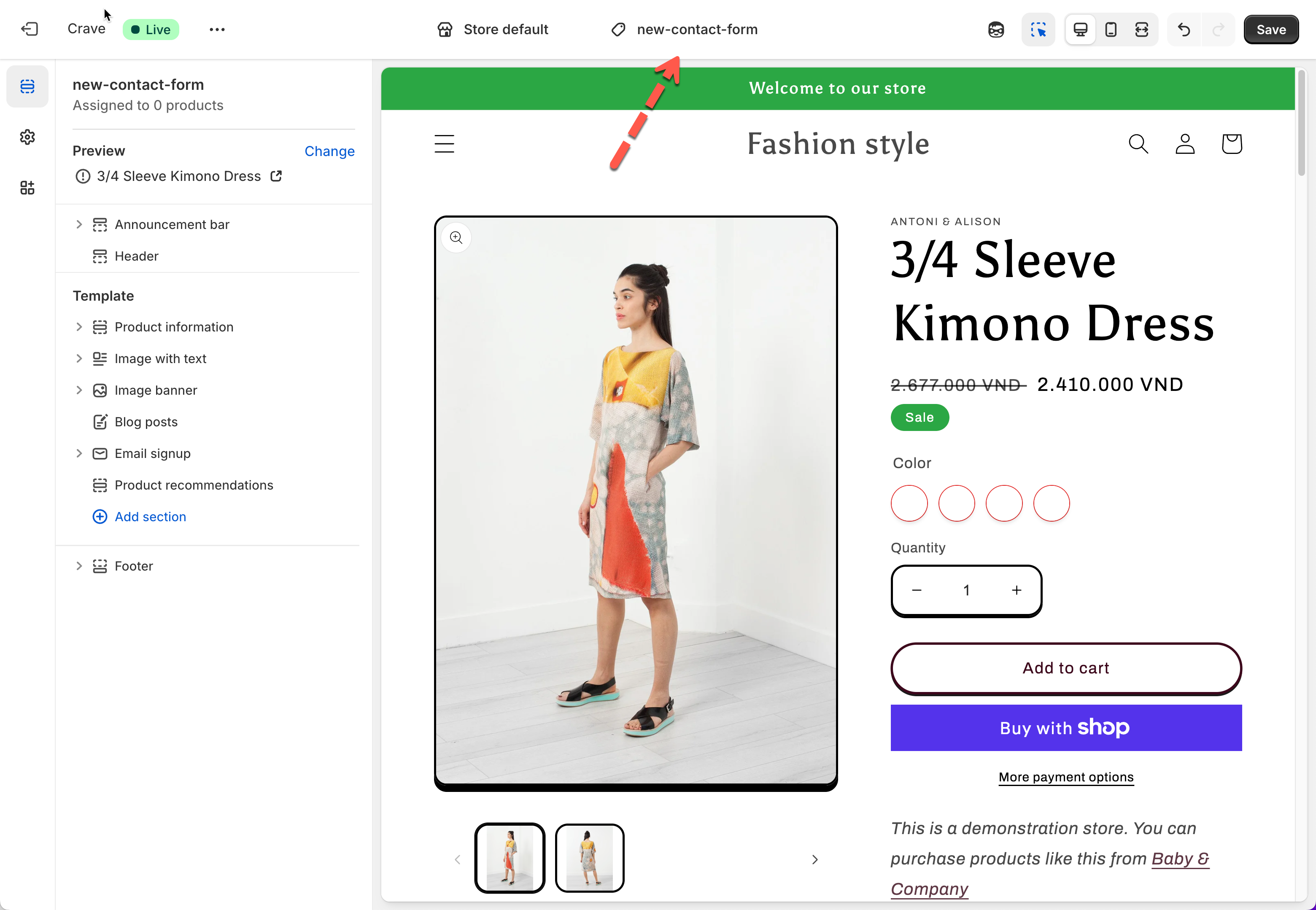Click the Change preview link

pos(329,151)
